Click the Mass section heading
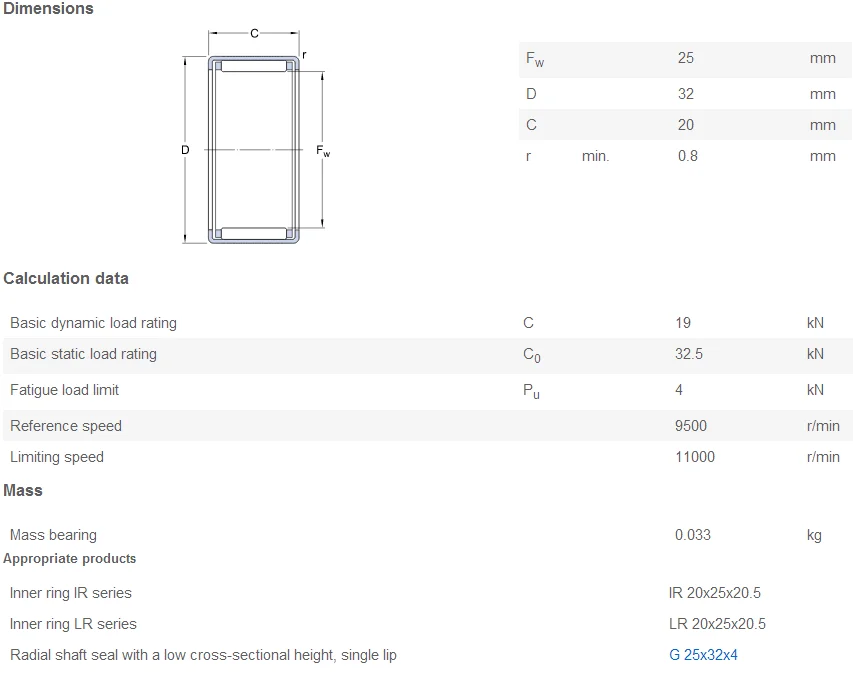 [23, 490]
